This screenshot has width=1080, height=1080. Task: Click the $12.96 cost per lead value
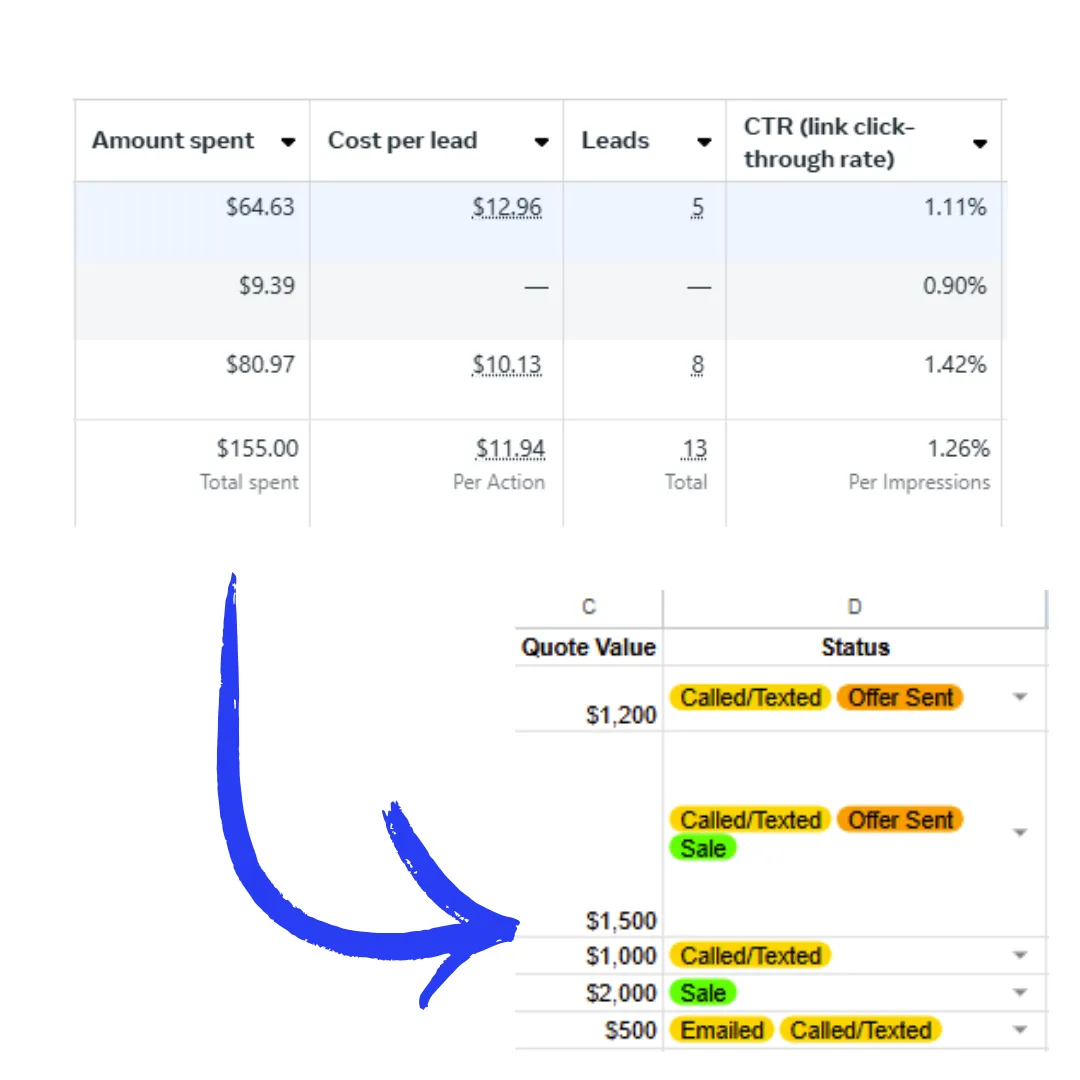point(507,207)
